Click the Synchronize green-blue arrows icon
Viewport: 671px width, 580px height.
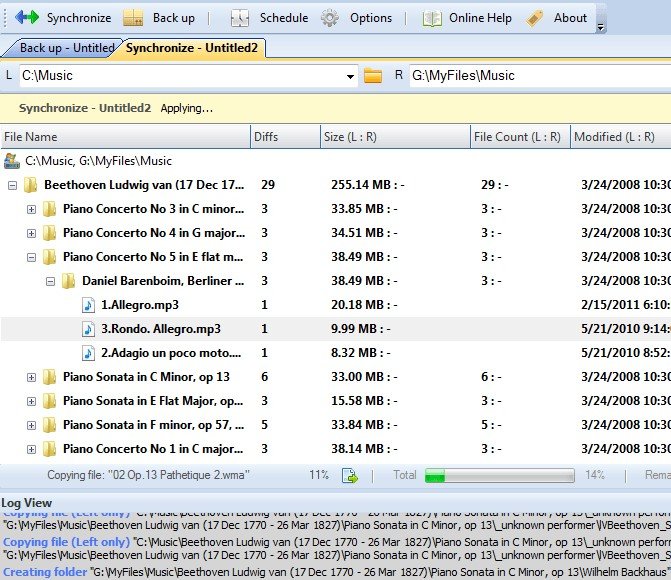pos(27,18)
